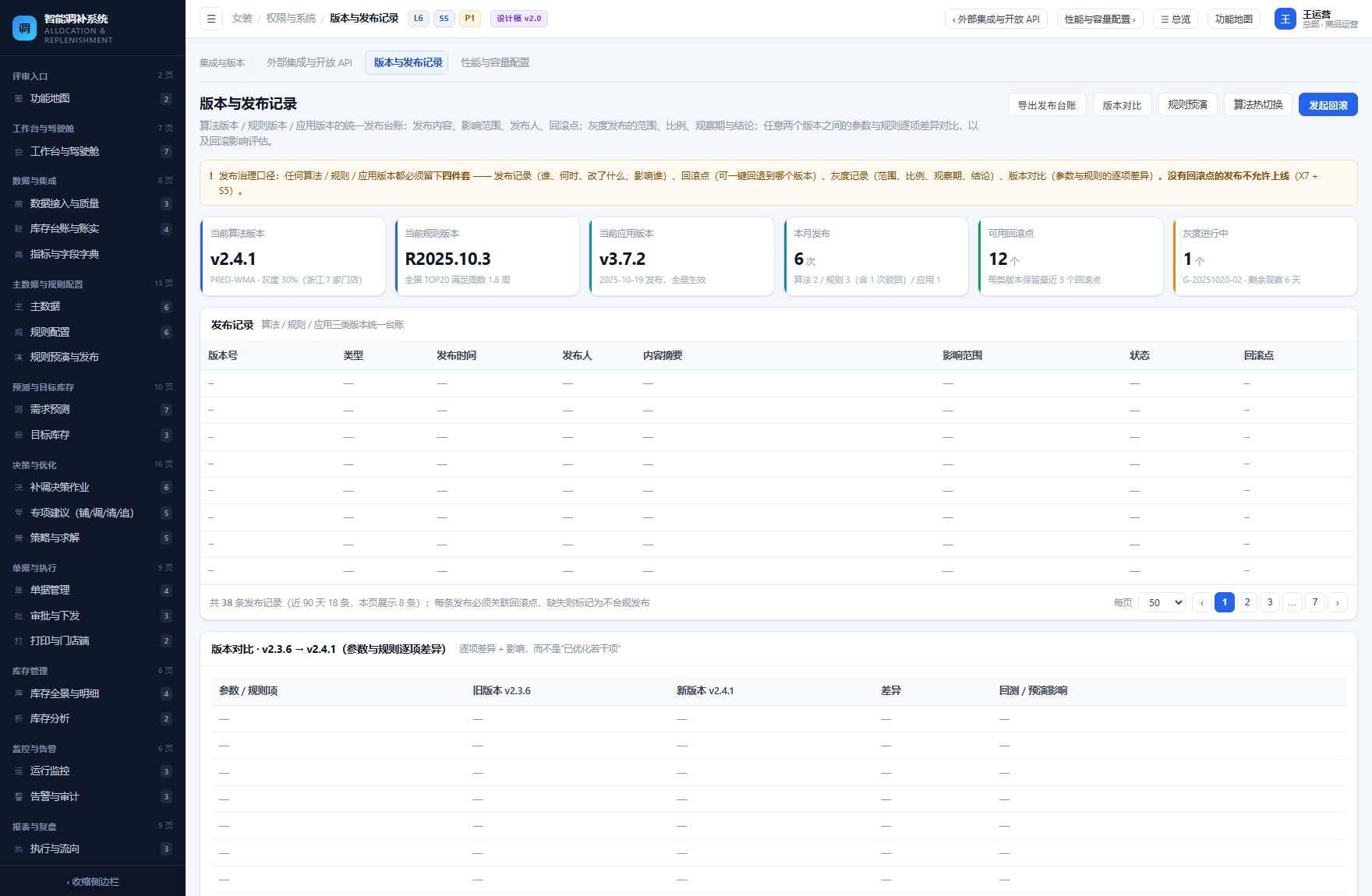Switch to 外部集成与开放 API tab
Screen dimensions: 1372x896
point(309,63)
